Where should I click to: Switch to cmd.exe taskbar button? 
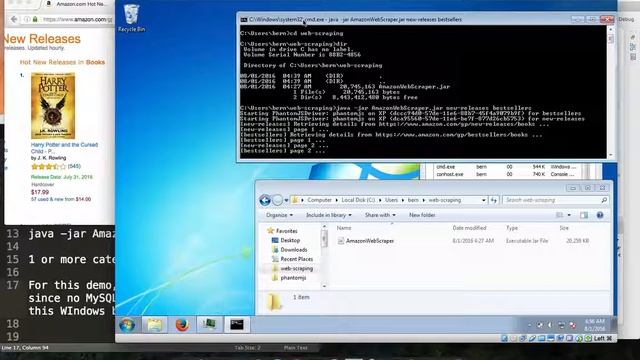pyautogui.click(x=237, y=325)
